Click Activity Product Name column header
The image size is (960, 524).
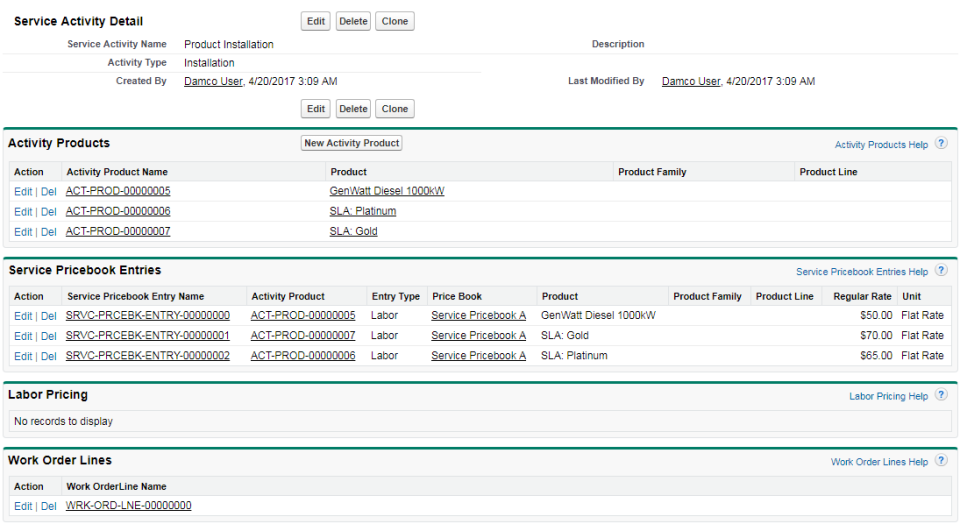(x=117, y=172)
